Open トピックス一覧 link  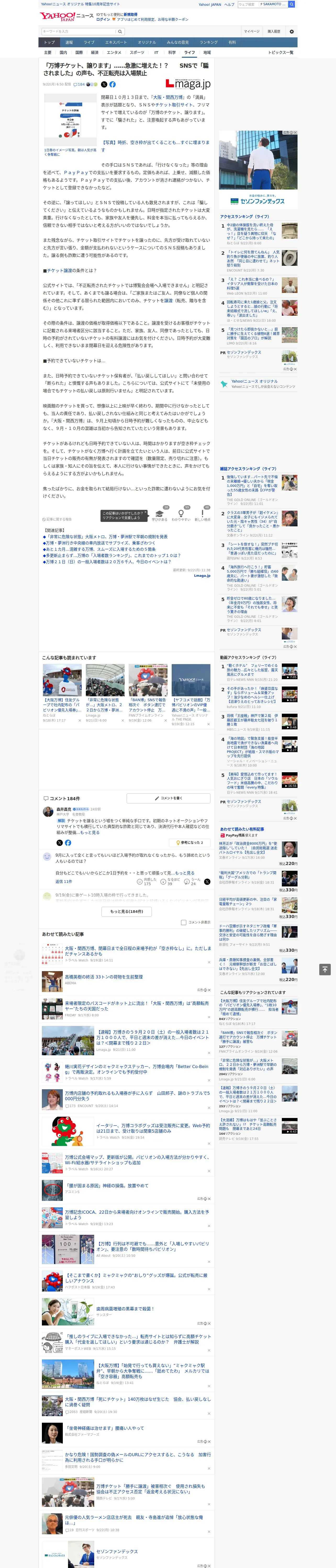(281, 52)
